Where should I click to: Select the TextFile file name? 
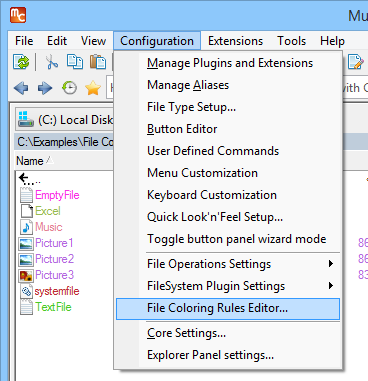tap(53, 307)
